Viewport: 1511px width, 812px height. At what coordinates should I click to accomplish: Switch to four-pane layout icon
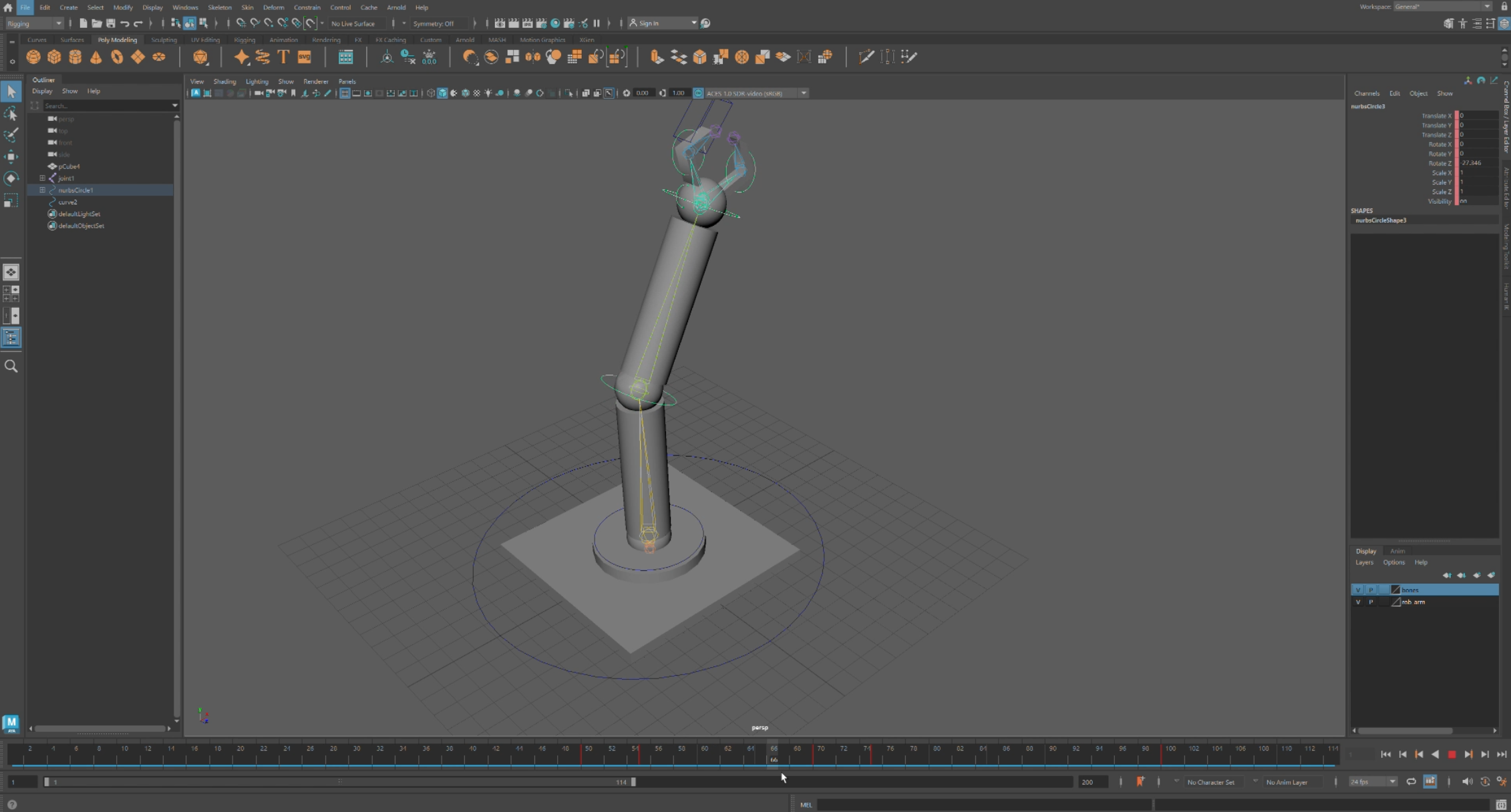point(11,294)
